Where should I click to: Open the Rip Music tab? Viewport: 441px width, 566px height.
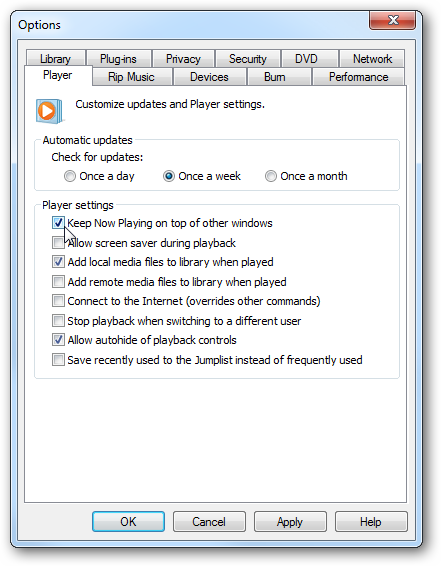[x=131, y=77]
